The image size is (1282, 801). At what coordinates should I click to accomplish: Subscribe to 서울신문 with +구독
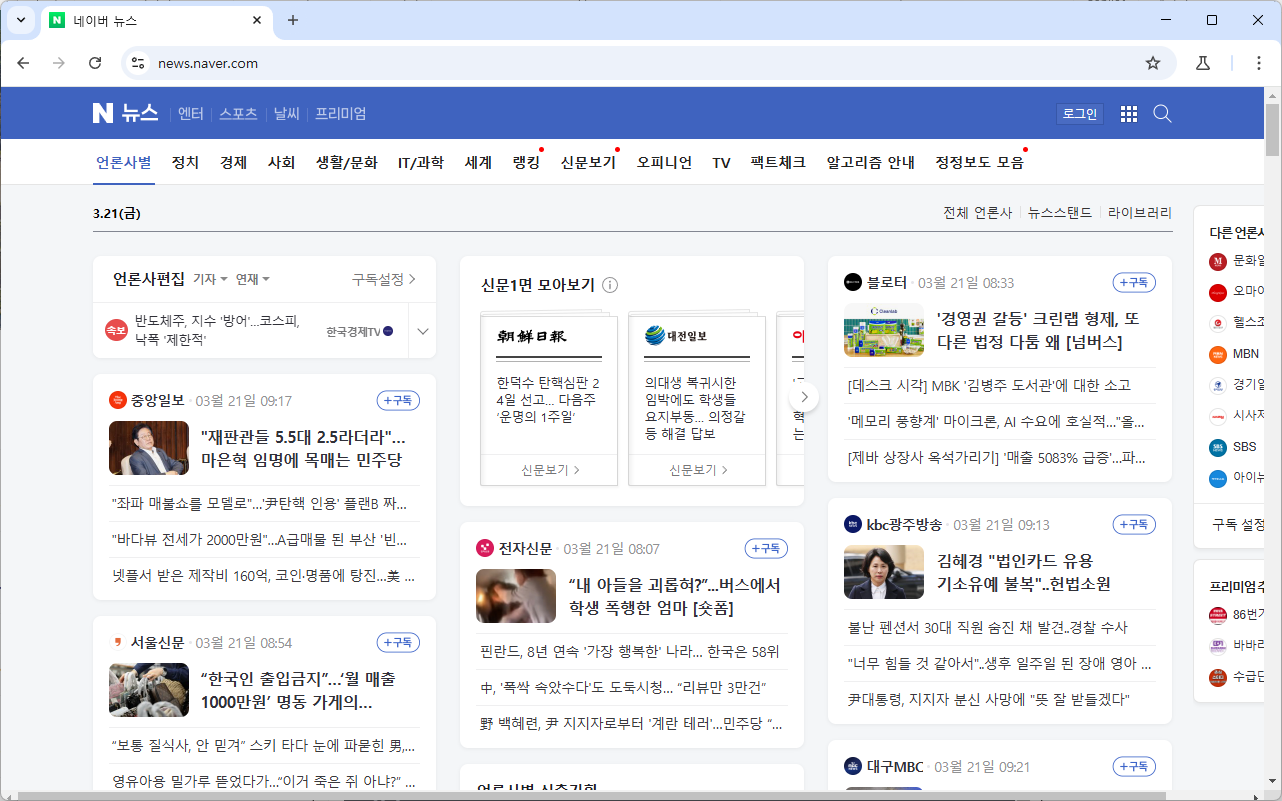point(398,642)
